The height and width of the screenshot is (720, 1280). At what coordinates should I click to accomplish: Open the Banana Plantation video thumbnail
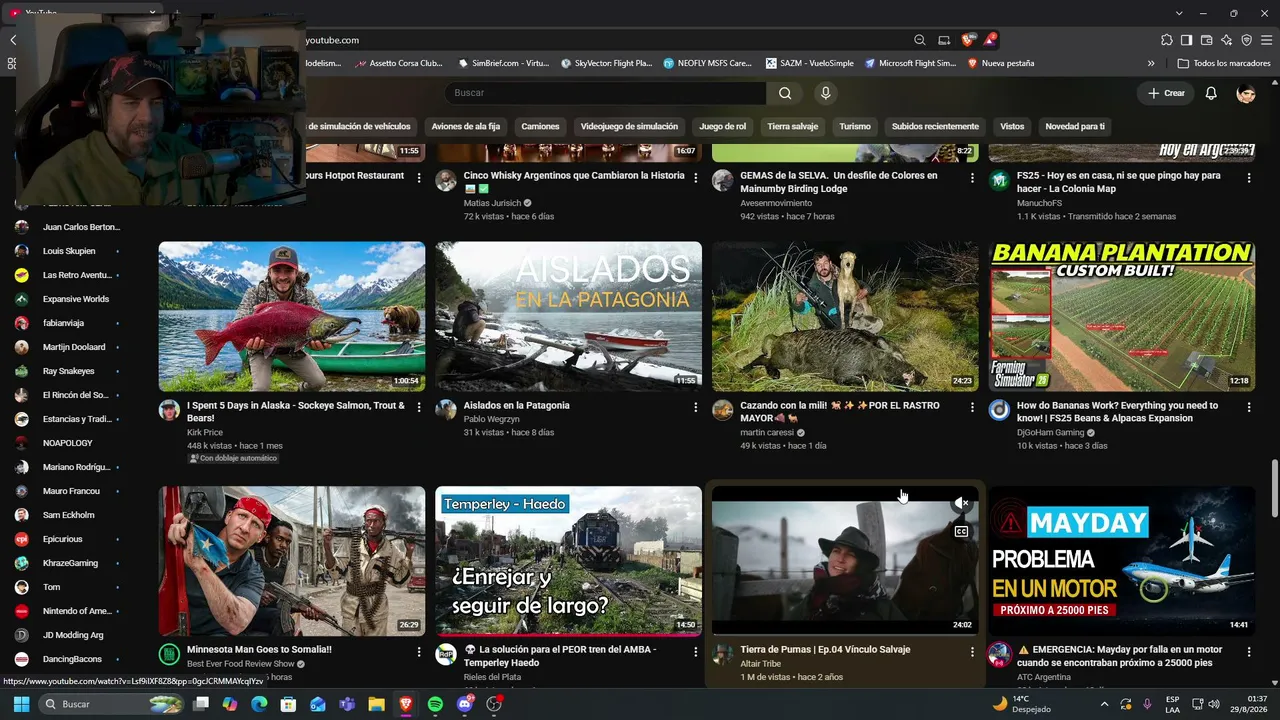coord(1122,316)
